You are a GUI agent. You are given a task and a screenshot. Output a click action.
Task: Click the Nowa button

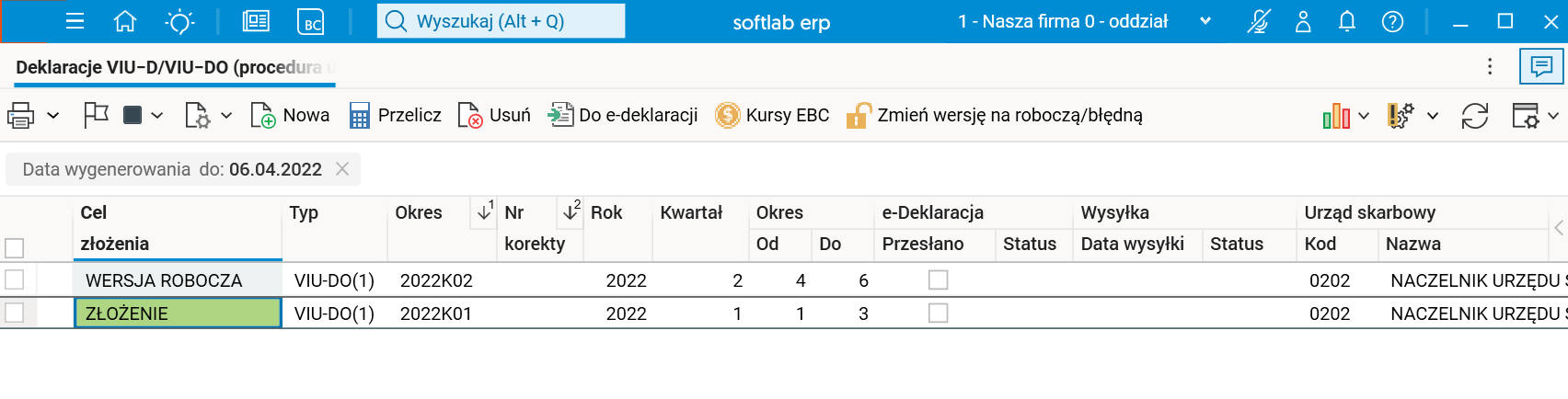(291, 116)
